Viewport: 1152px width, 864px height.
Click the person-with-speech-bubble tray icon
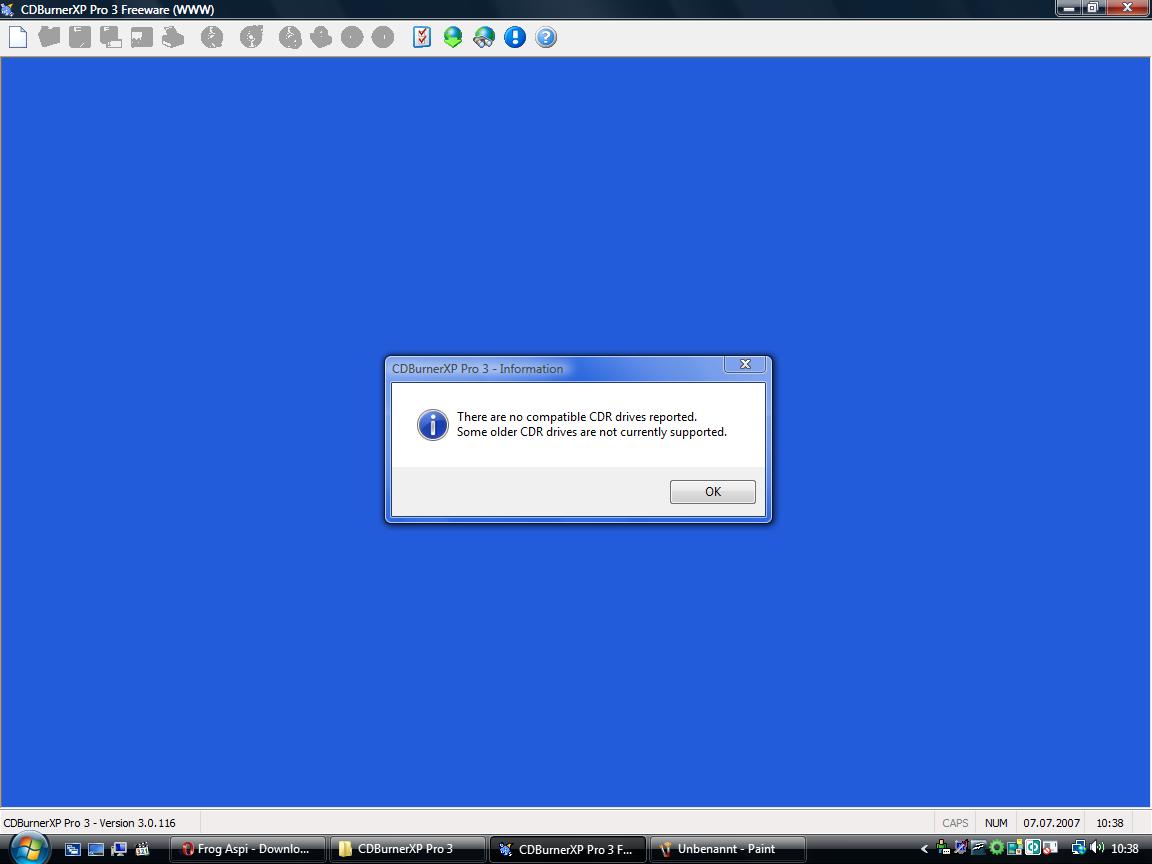tap(943, 847)
